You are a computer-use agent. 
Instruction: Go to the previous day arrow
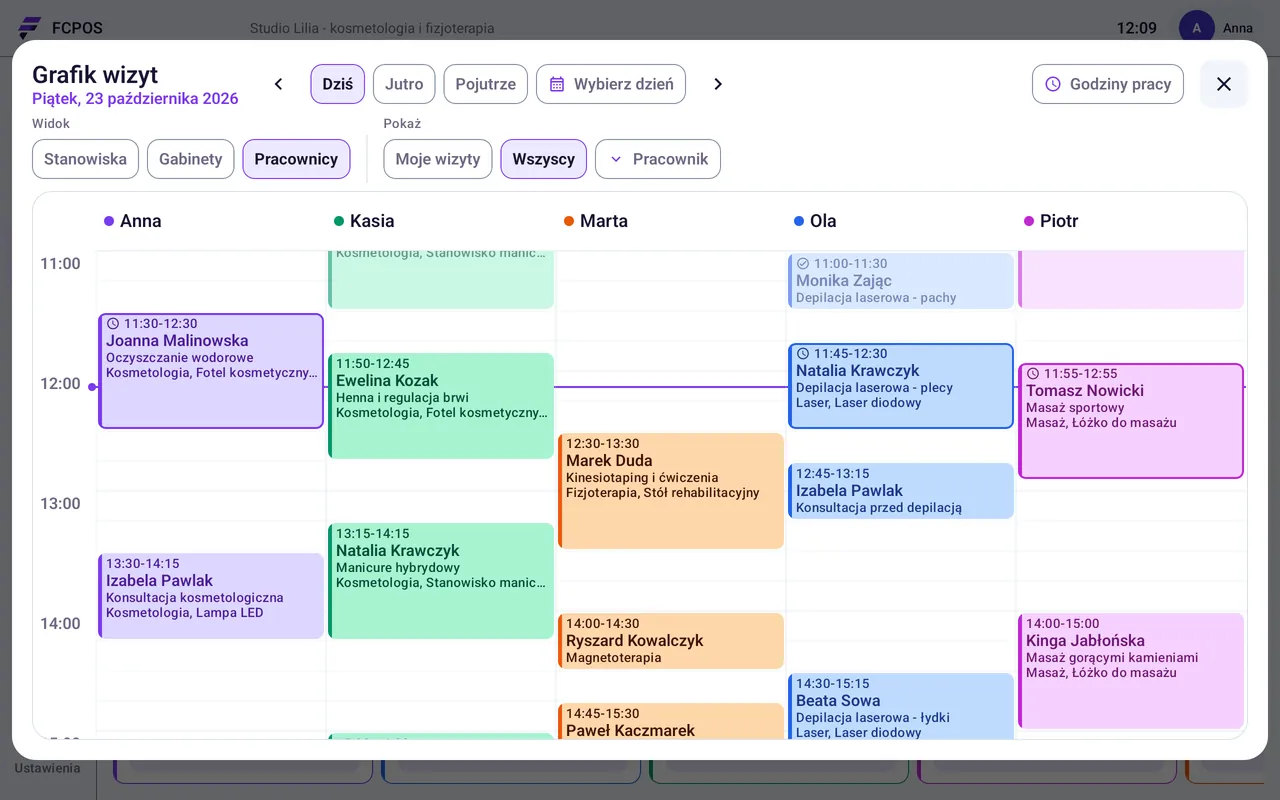tap(279, 84)
